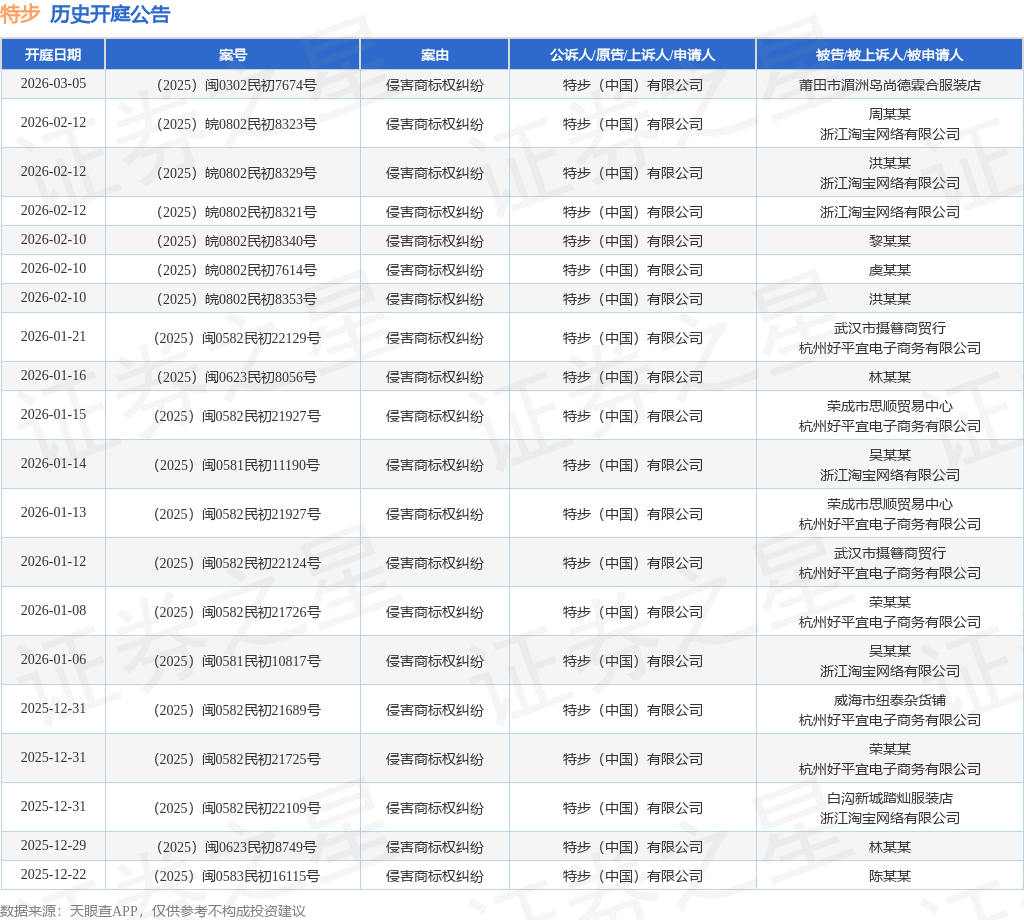Image resolution: width=1024 pixels, height=920 pixels.
Task: Select the date 2025-12-29
Action: tap(53, 846)
